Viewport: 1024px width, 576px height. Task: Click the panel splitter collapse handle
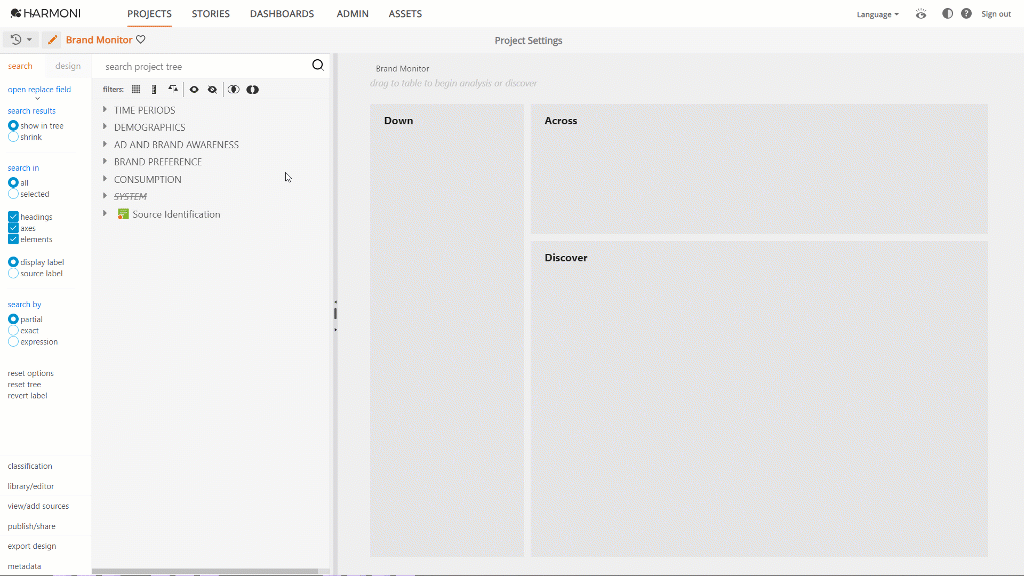pyautogui.click(x=335, y=313)
